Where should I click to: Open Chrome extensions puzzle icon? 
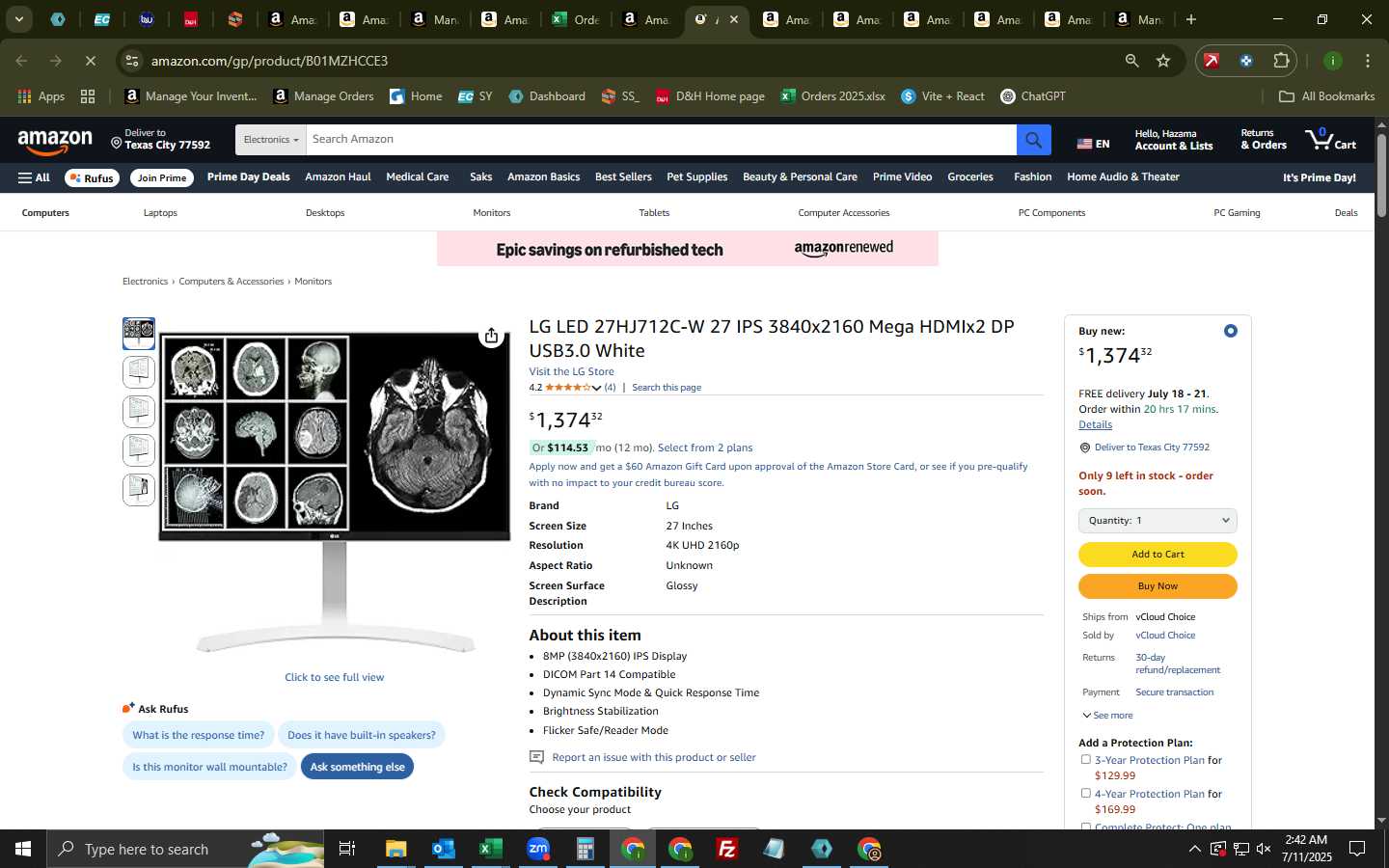click(x=1281, y=61)
